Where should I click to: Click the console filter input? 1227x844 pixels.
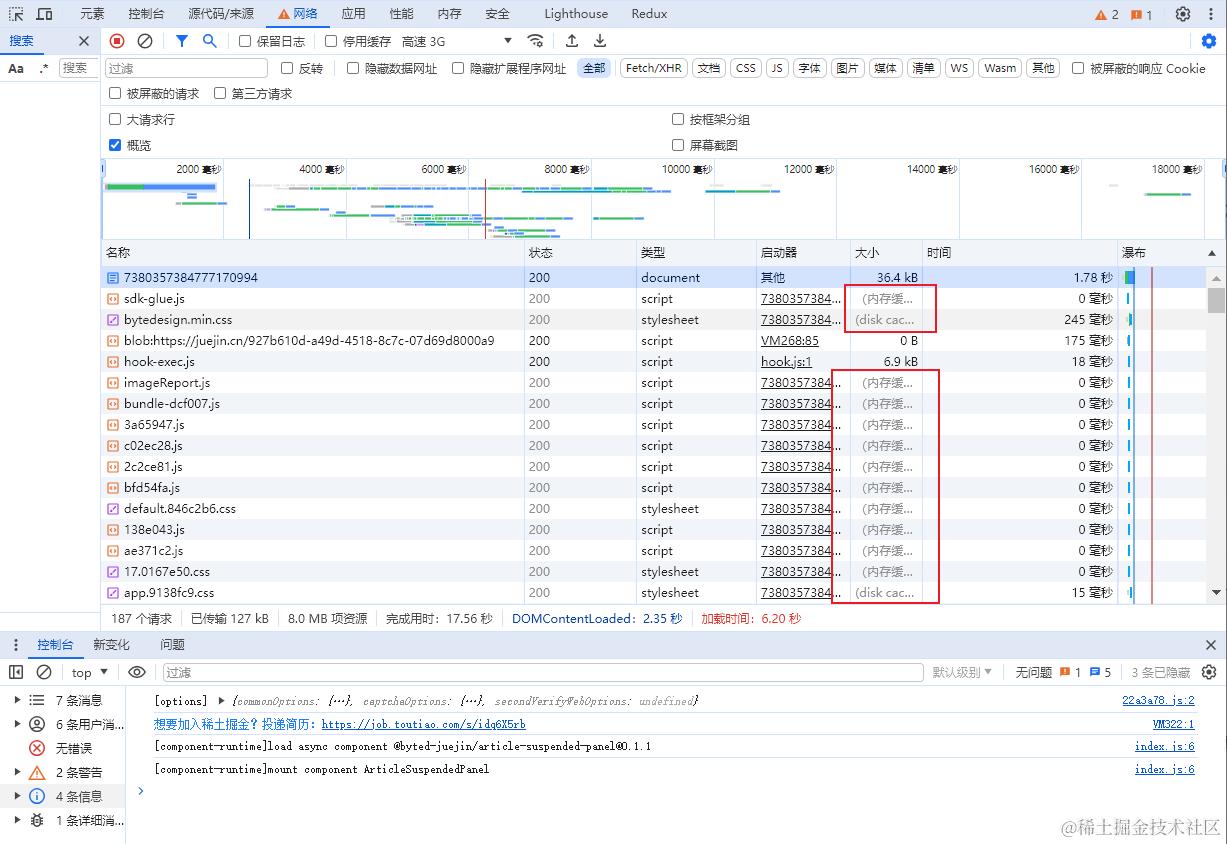tap(543, 672)
